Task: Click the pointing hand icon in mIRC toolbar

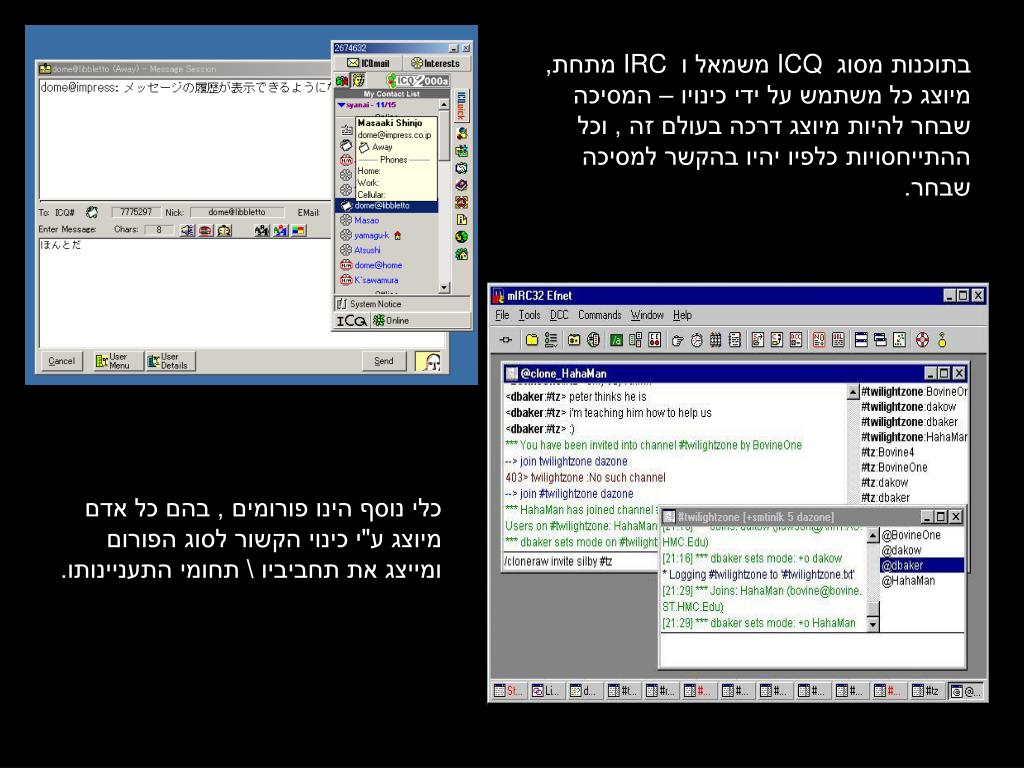Action: 677,340
